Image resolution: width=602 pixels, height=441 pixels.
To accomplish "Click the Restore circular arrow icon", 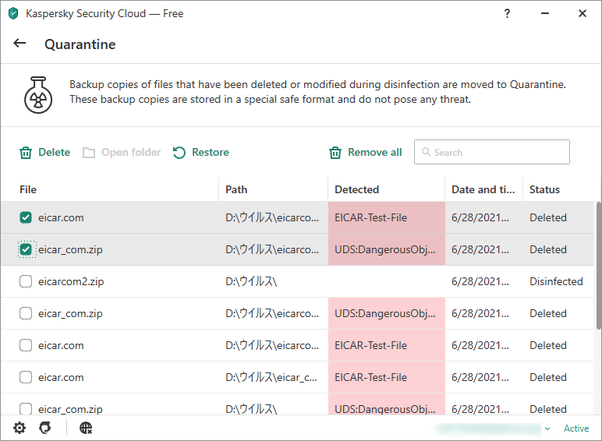I will 179,152.
